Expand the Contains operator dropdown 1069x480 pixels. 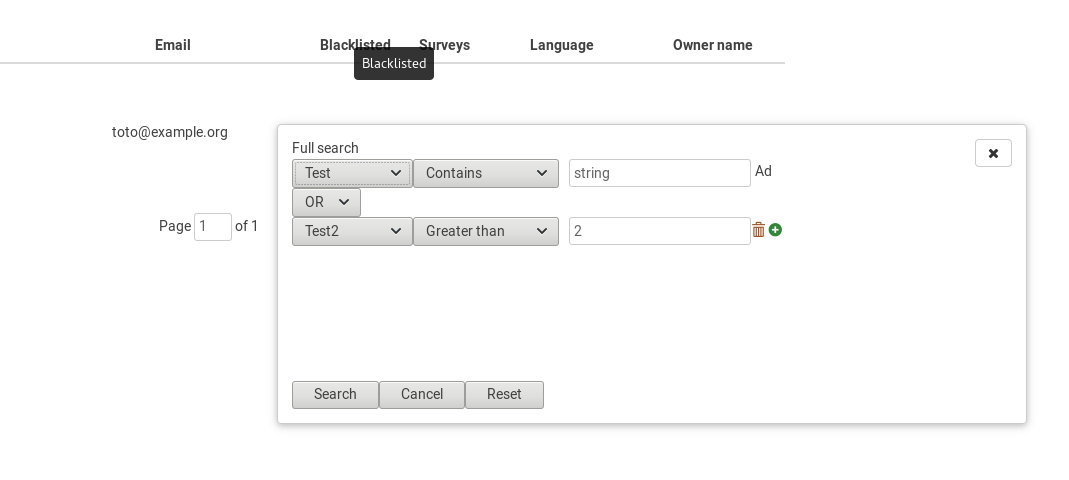(485, 173)
